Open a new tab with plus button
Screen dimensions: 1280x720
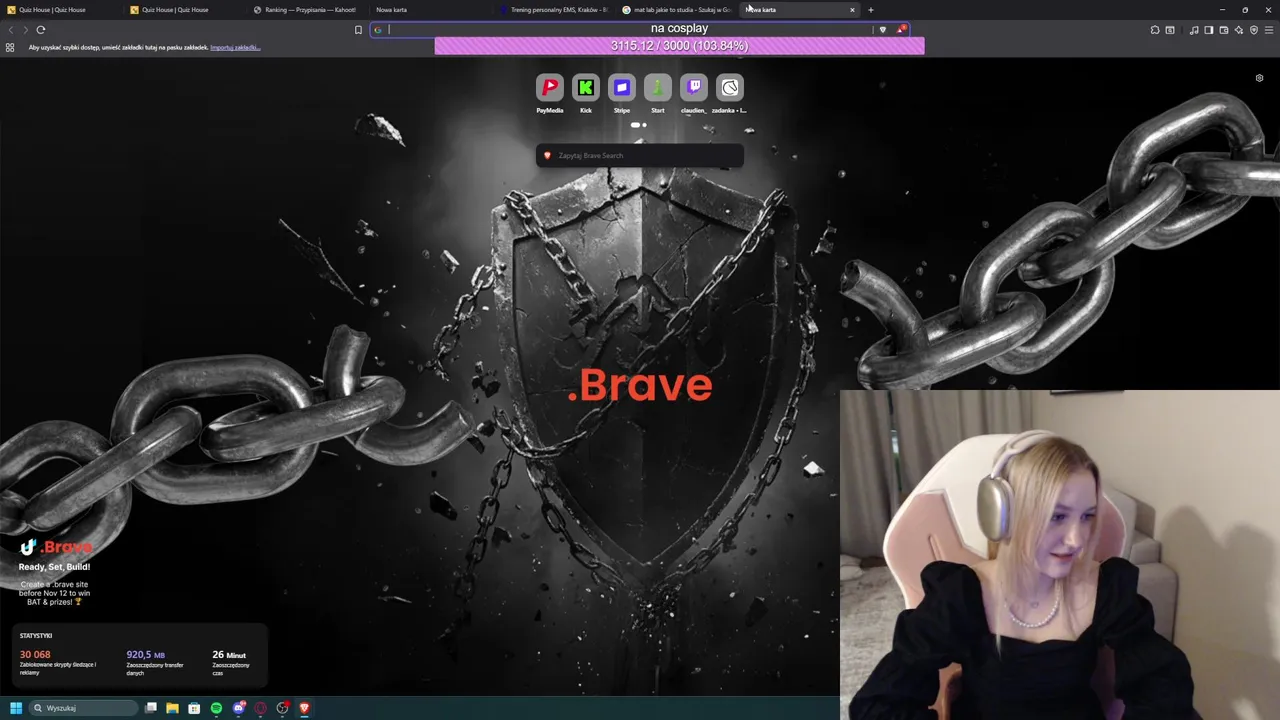870,10
